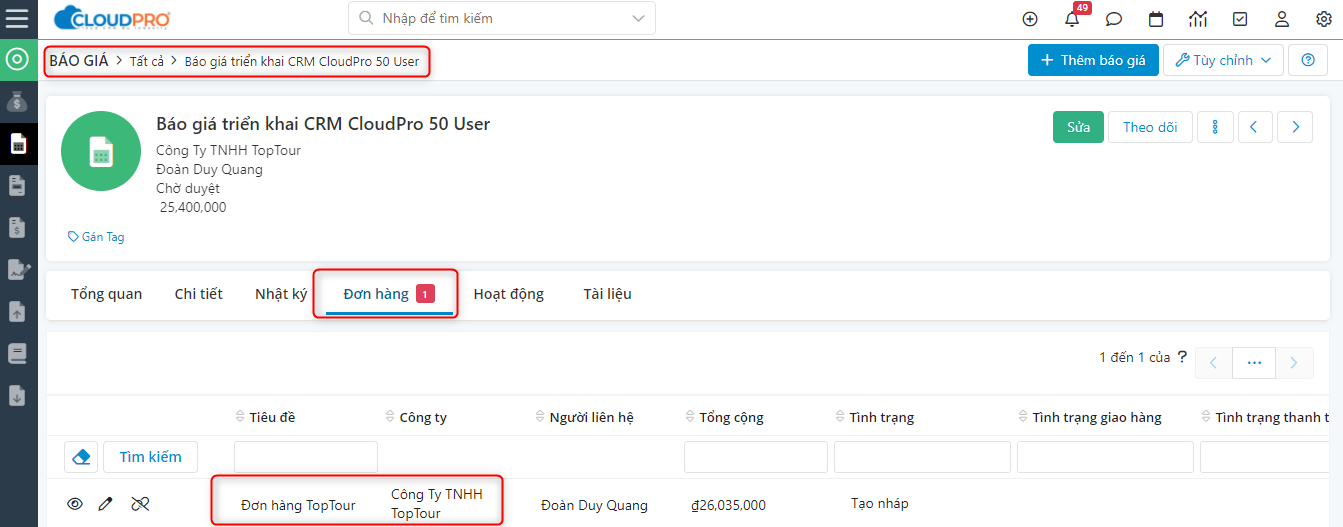This screenshot has height=527, width=1343.
Task: Click BÁO GIÁ breadcrumb link
Action: (x=78, y=61)
